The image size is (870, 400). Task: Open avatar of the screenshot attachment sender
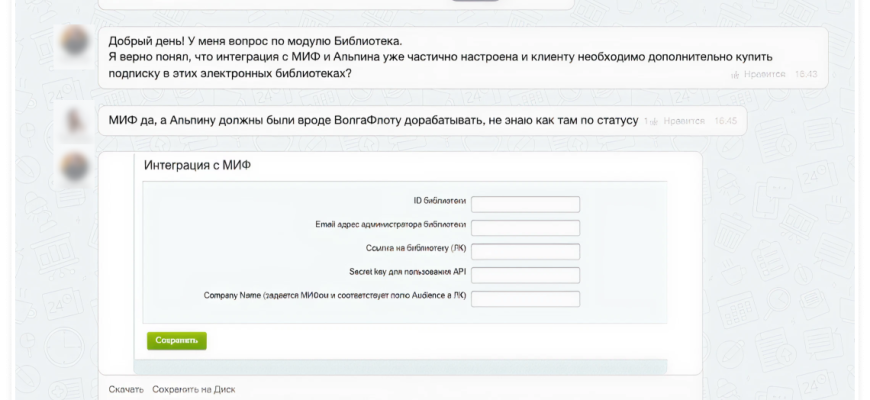(75, 168)
